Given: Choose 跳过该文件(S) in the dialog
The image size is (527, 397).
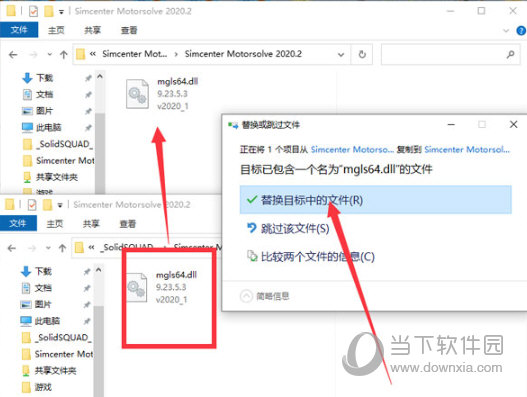Looking at the screenshot, I should [295, 229].
